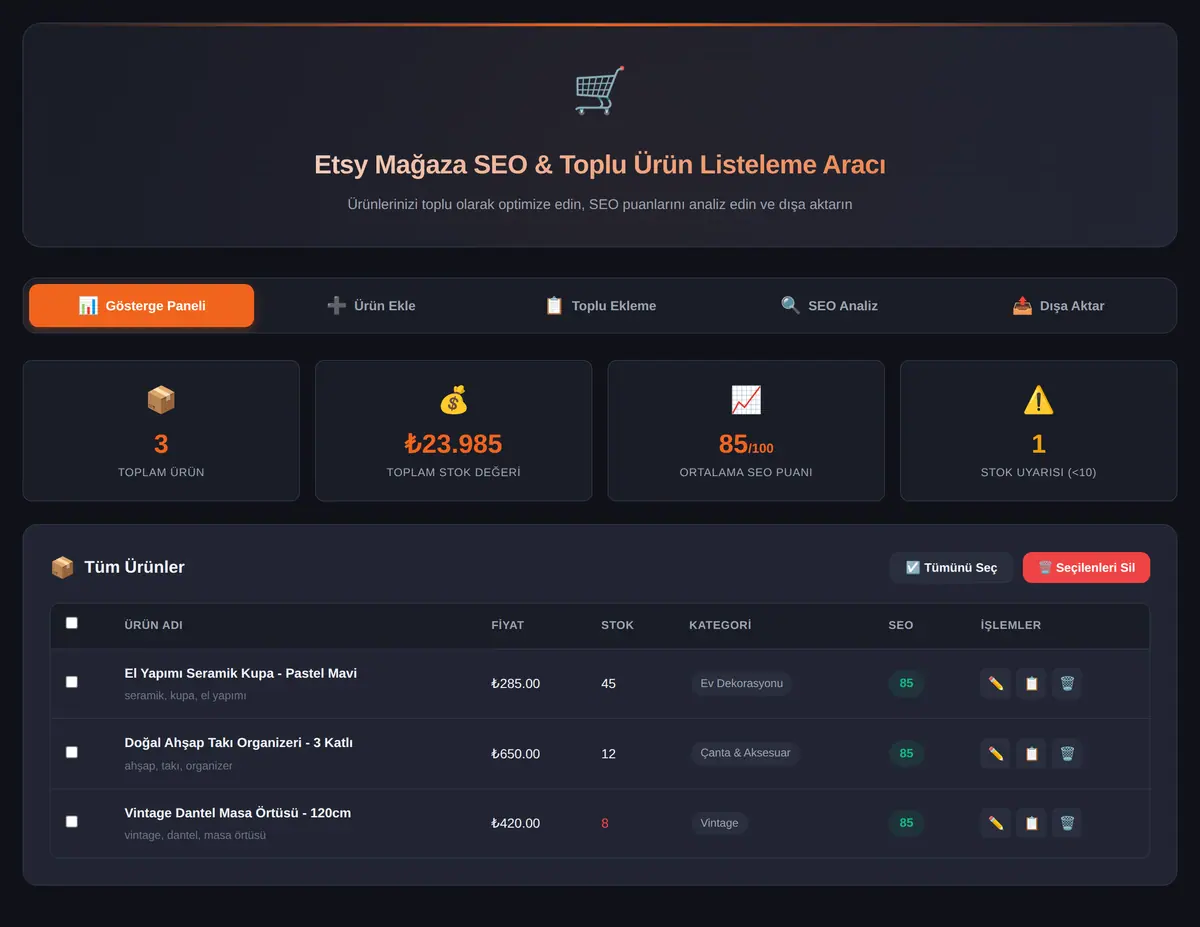1200x927 pixels.
Task: Open the Gösterge Paneli tab
Action: (141, 305)
